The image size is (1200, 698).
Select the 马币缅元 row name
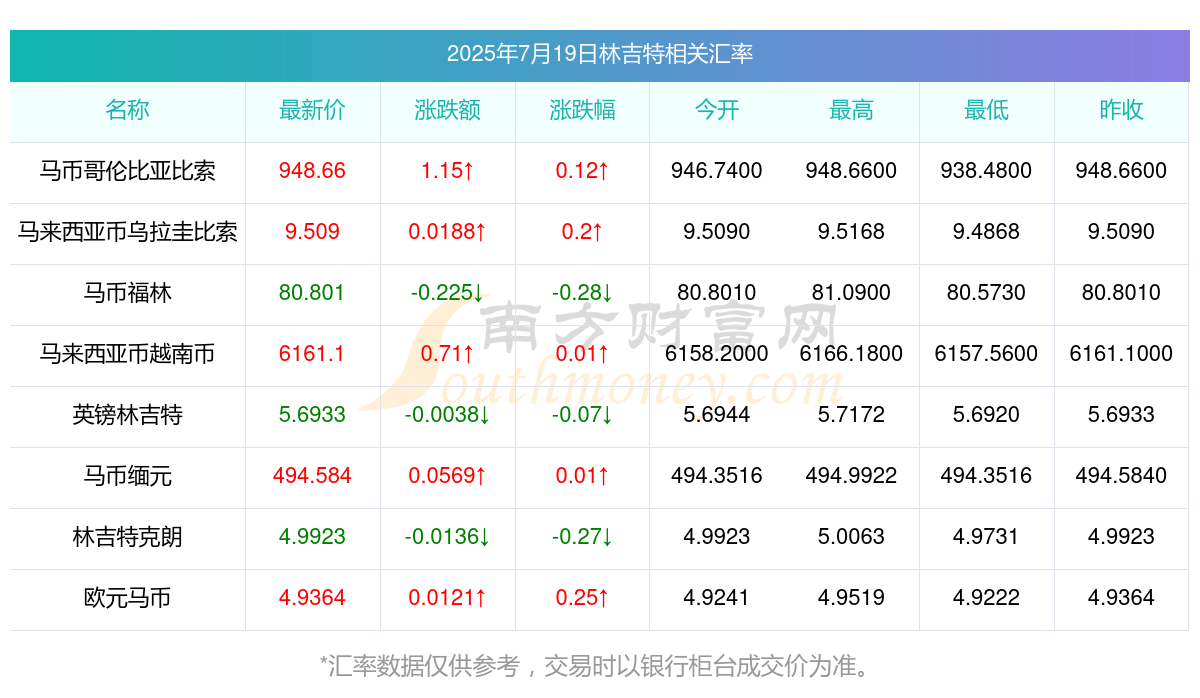[x=127, y=476]
